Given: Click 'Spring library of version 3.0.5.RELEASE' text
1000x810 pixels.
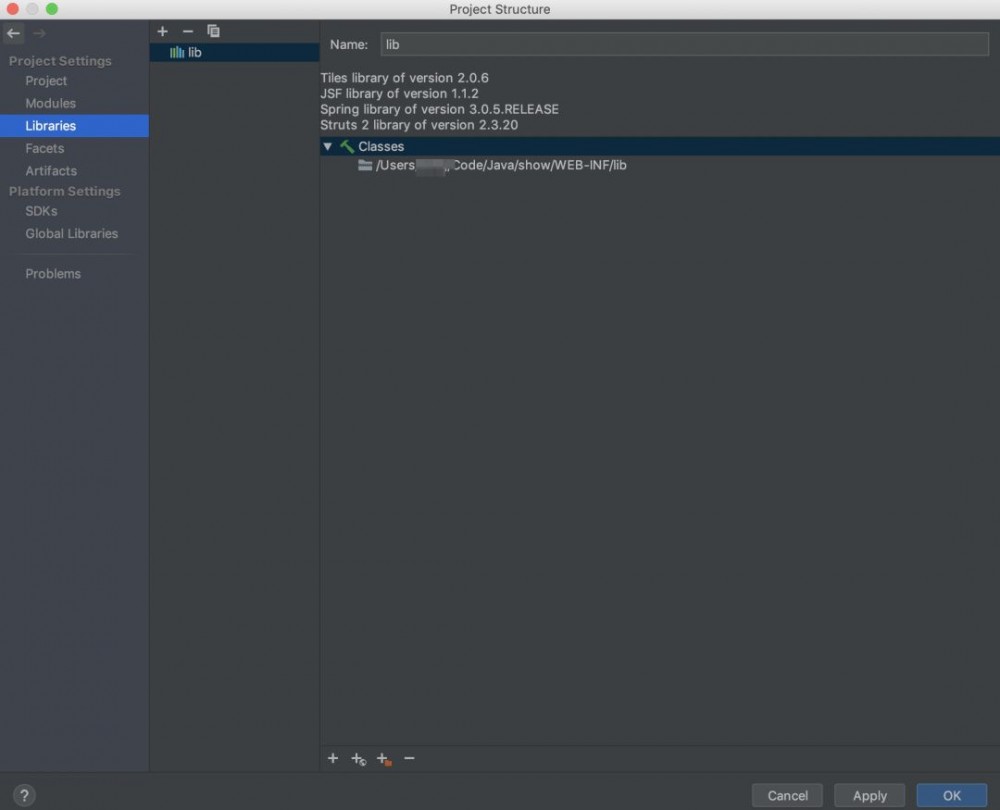Looking at the screenshot, I should [x=439, y=109].
